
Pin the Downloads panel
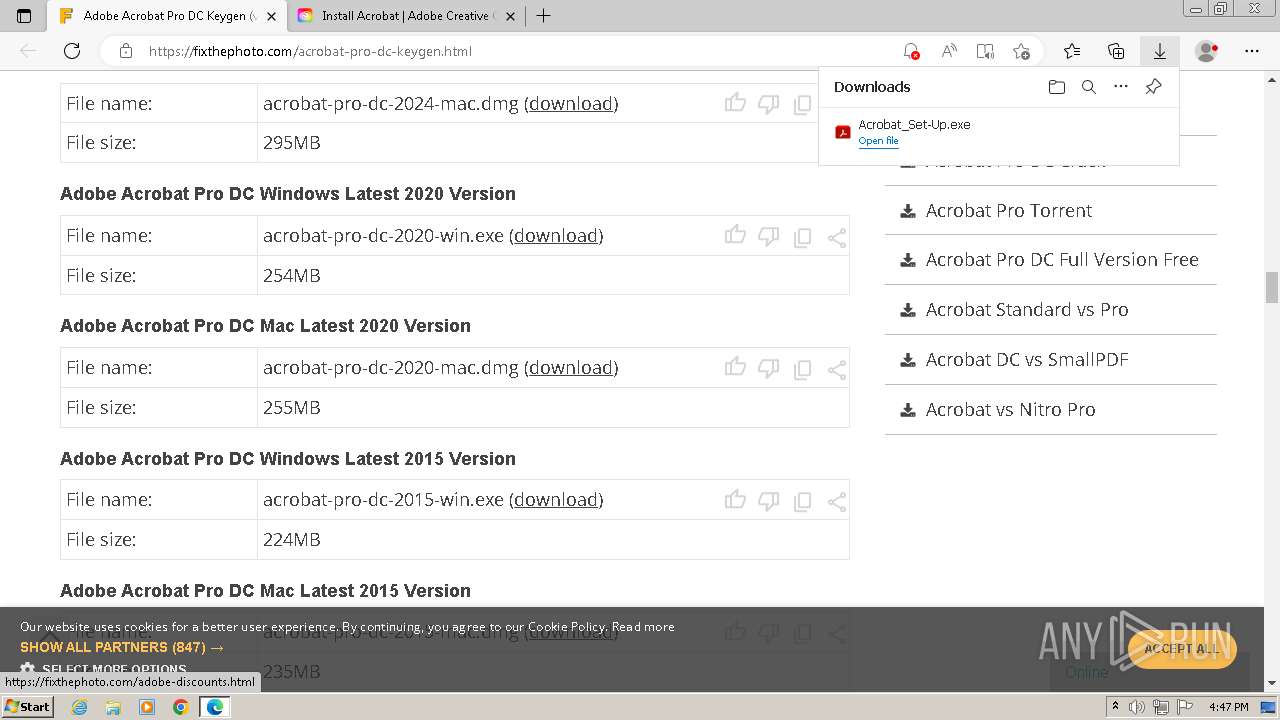click(1153, 87)
